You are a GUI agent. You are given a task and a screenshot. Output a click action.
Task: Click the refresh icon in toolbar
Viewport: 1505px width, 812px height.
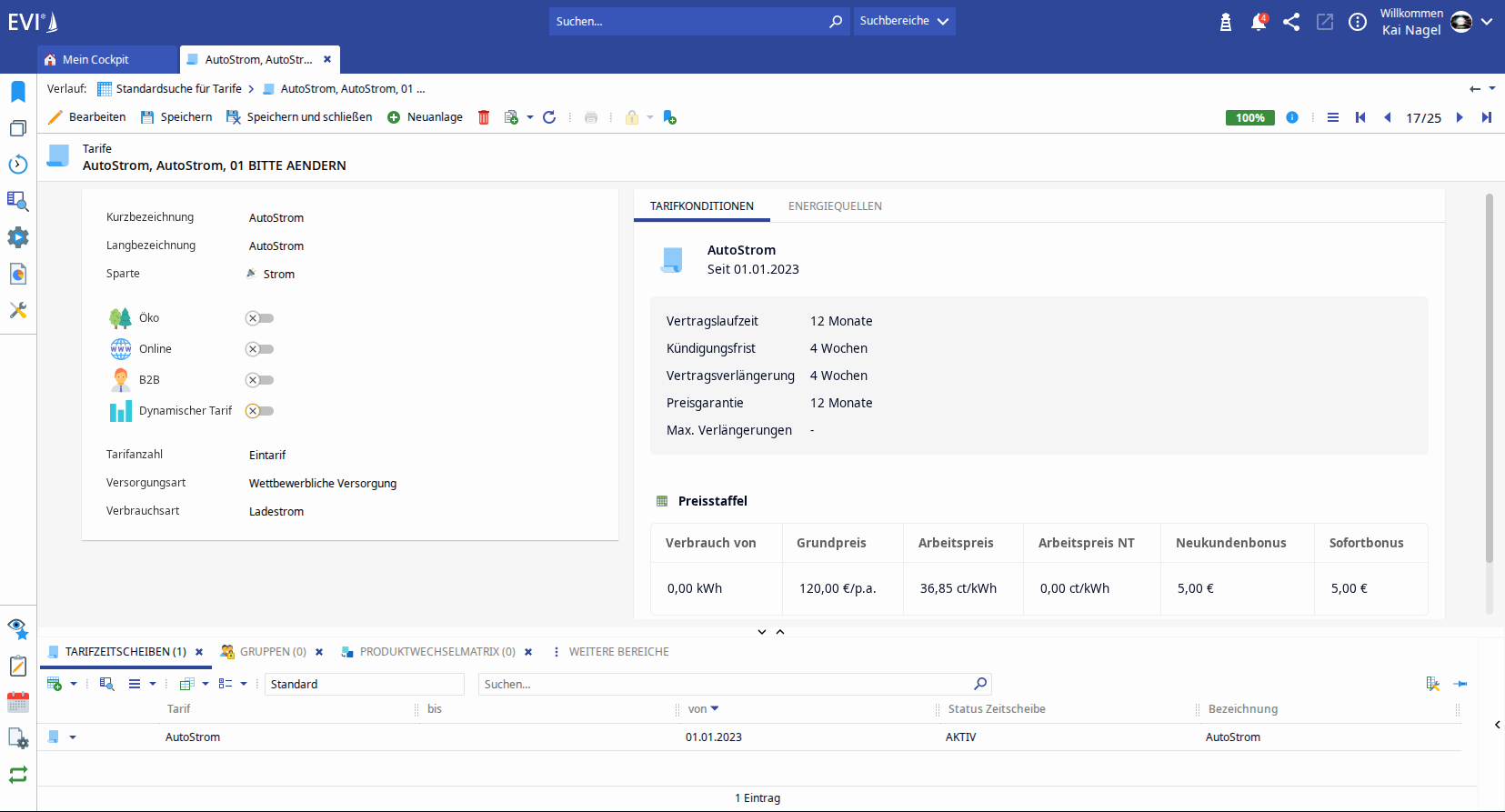click(549, 117)
